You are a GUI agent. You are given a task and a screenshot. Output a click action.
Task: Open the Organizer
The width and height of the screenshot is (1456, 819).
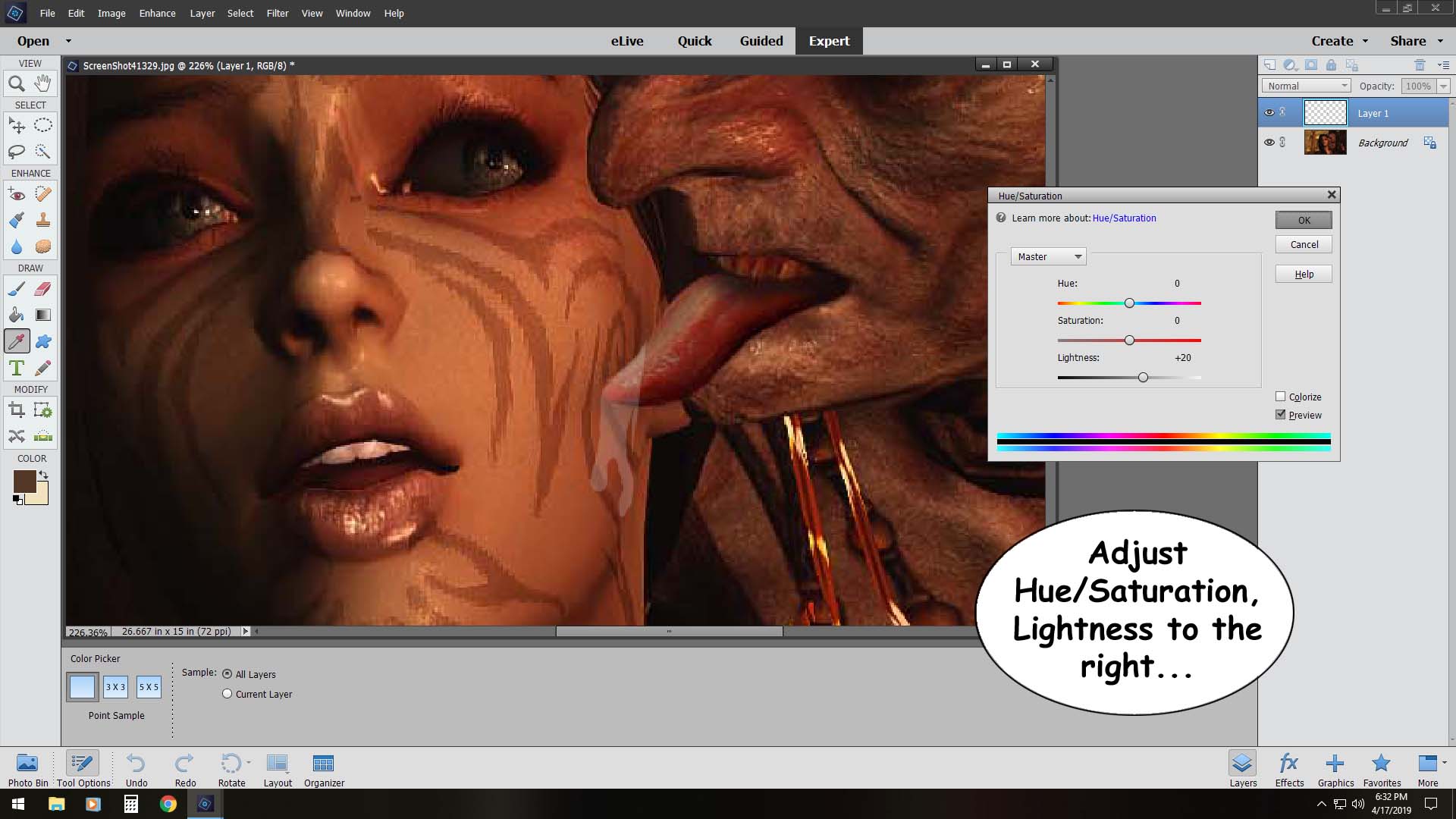324,769
